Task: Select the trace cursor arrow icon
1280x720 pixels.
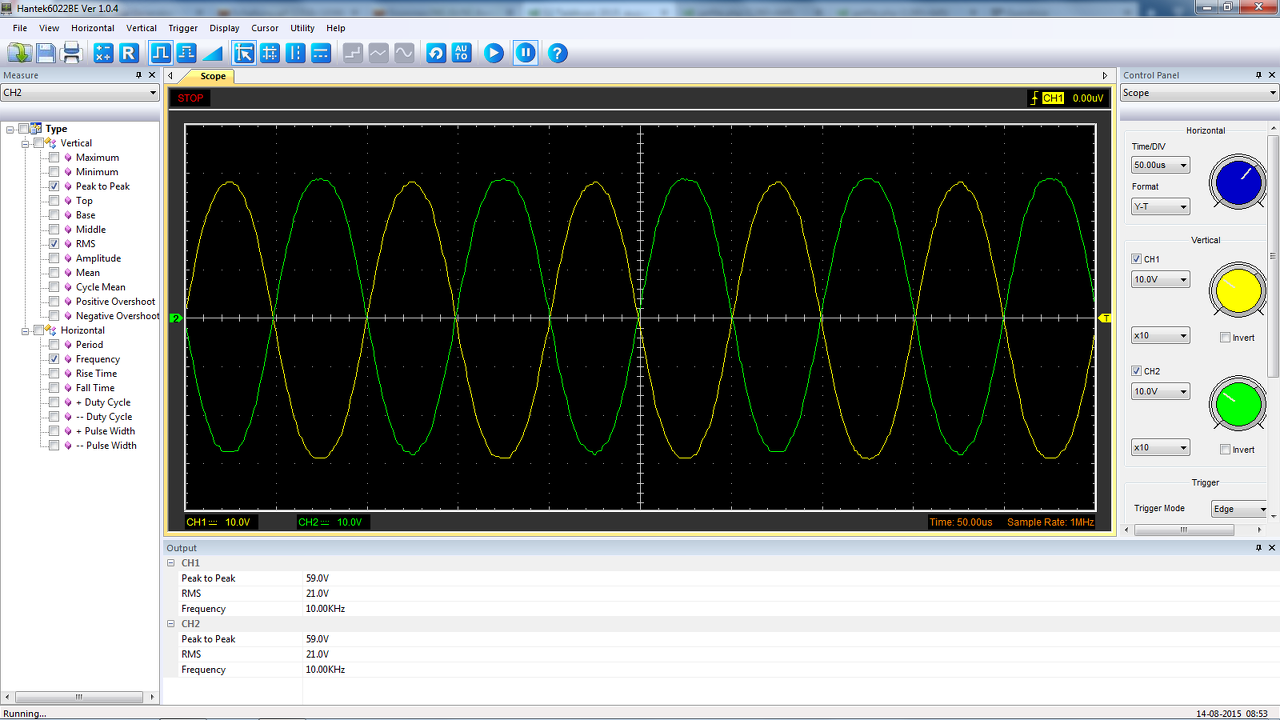Action: click(x=244, y=53)
